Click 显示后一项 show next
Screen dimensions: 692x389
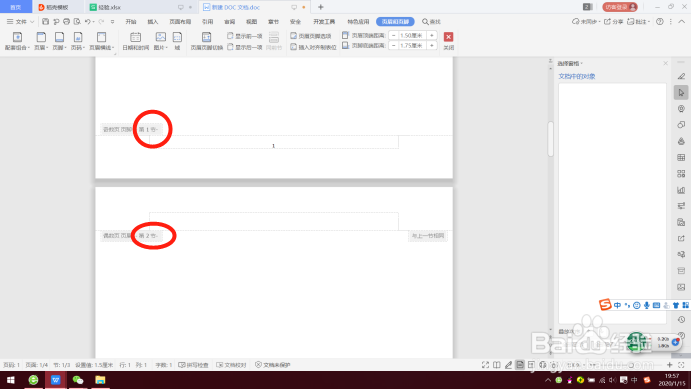pyautogui.click(x=244, y=47)
